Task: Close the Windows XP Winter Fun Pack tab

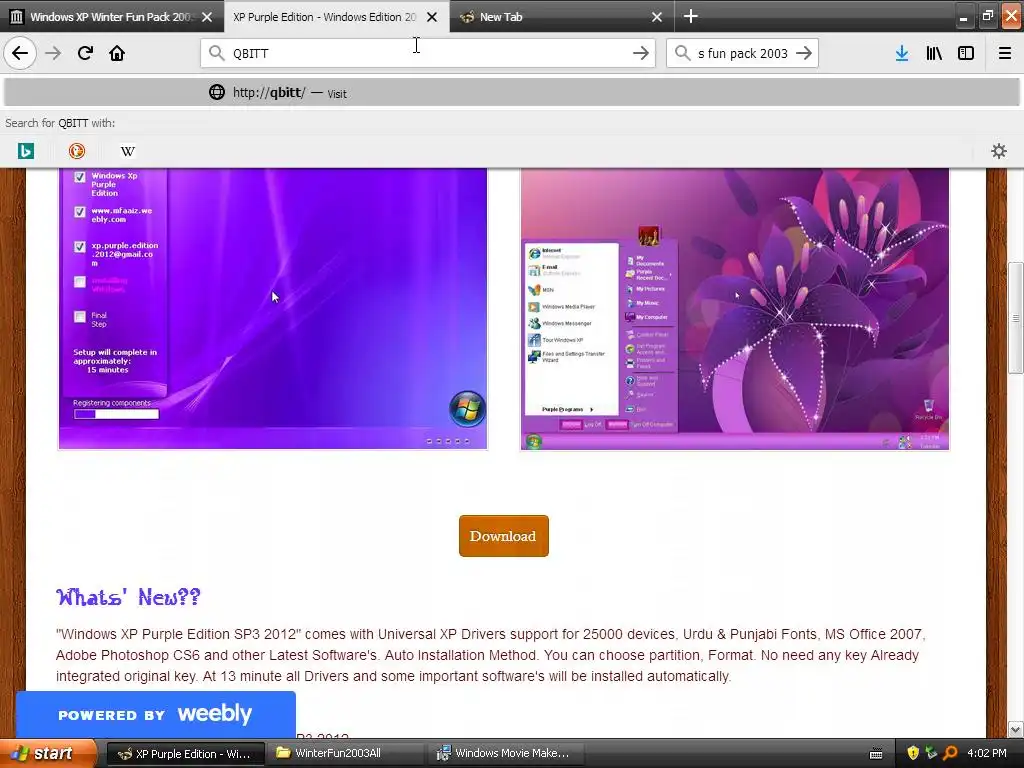Action: pos(207,17)
